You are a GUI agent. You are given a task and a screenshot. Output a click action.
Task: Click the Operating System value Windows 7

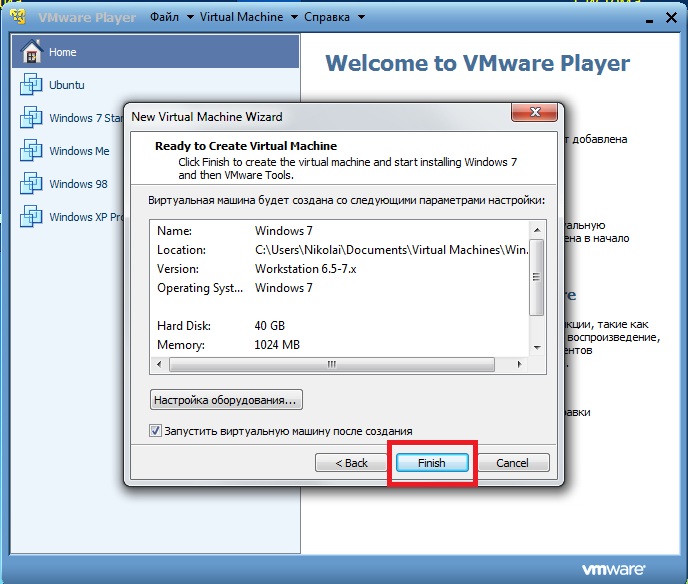[284, 287]
